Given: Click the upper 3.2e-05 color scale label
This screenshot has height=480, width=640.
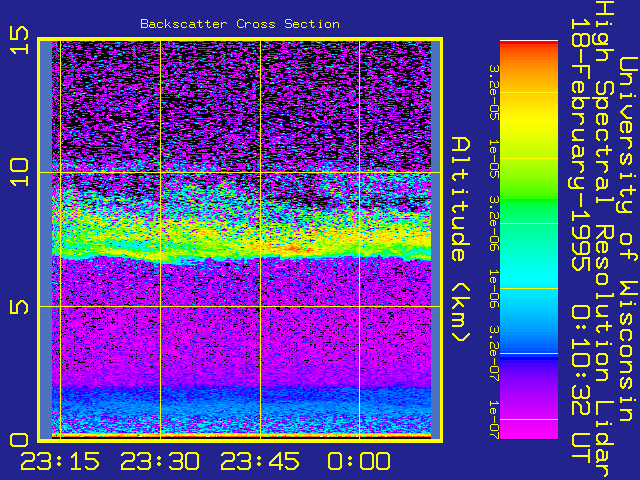Looking at the screenshot, I should point(494,93).
